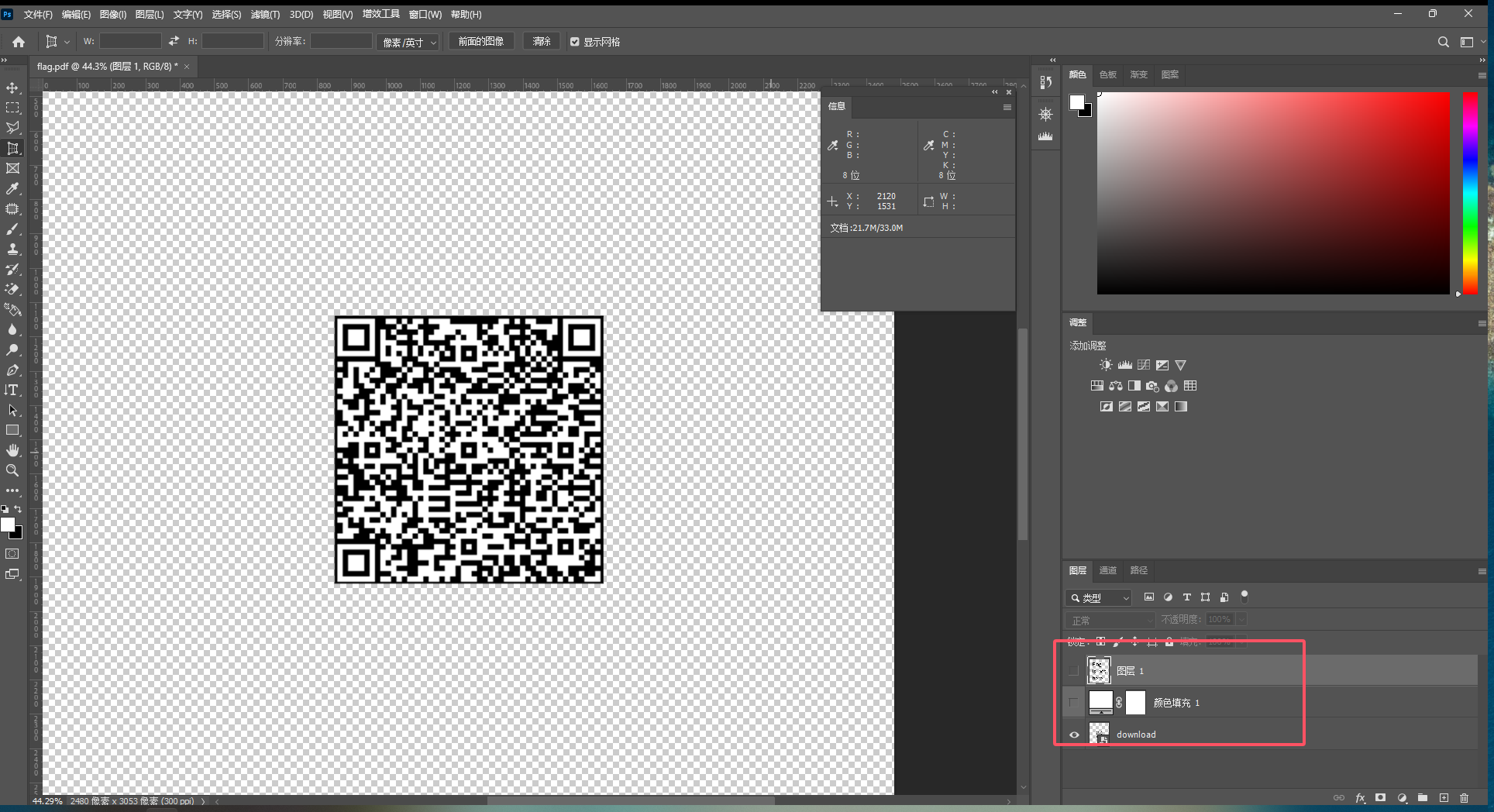Image resolution: width=1494 pixels, height=812 pixels.
Task: Open the search icon in the options bar
Action: (x=1443, y=42)
